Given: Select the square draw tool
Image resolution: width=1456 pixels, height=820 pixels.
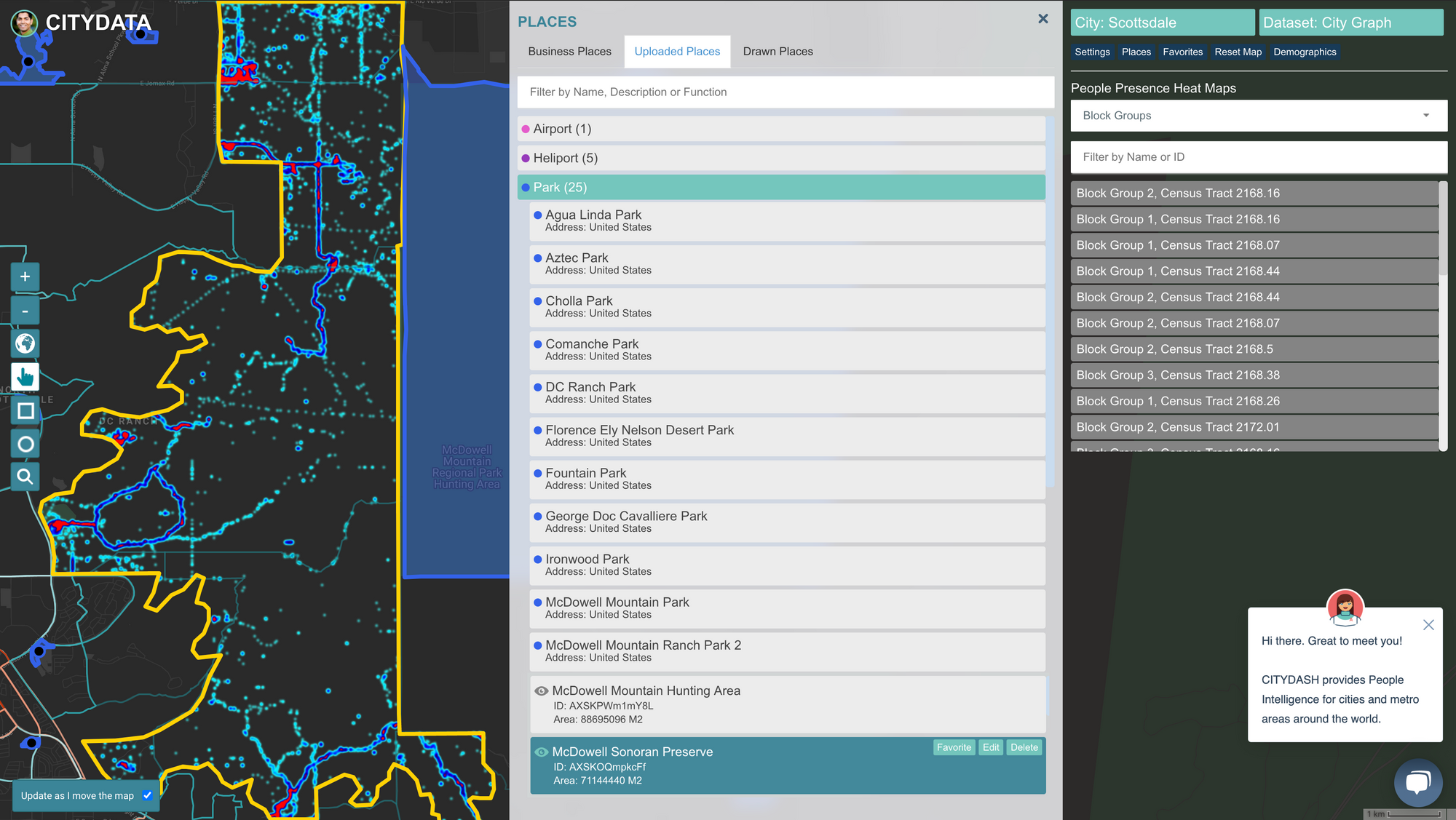Looking at the screenshot, I should click(x=25, y=411).
